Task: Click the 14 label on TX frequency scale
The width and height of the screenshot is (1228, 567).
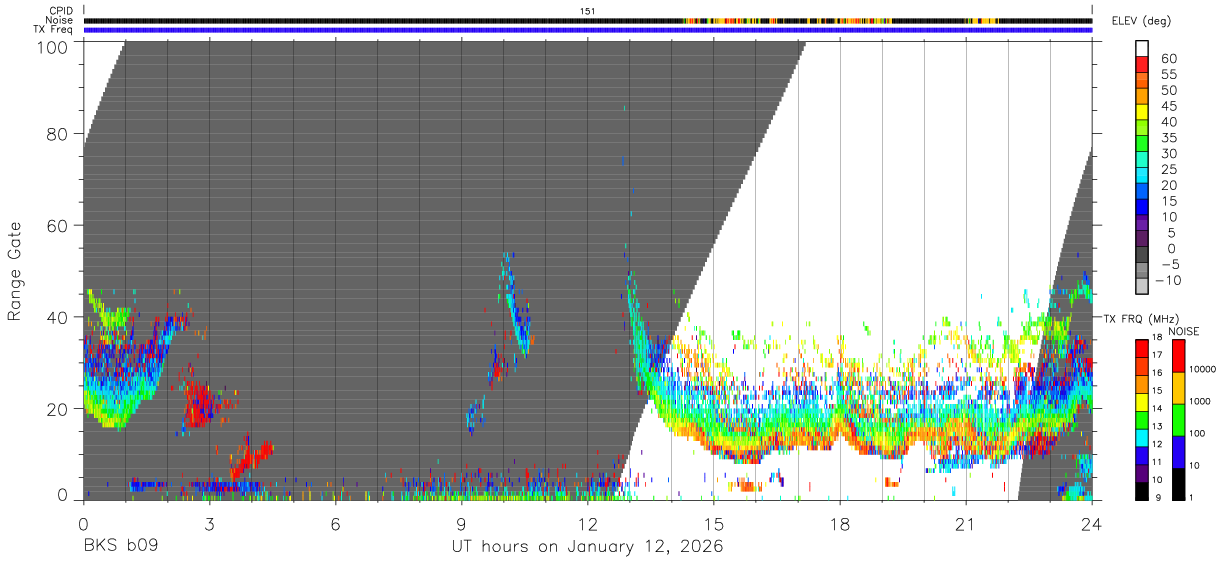Action: point(1156,409)
